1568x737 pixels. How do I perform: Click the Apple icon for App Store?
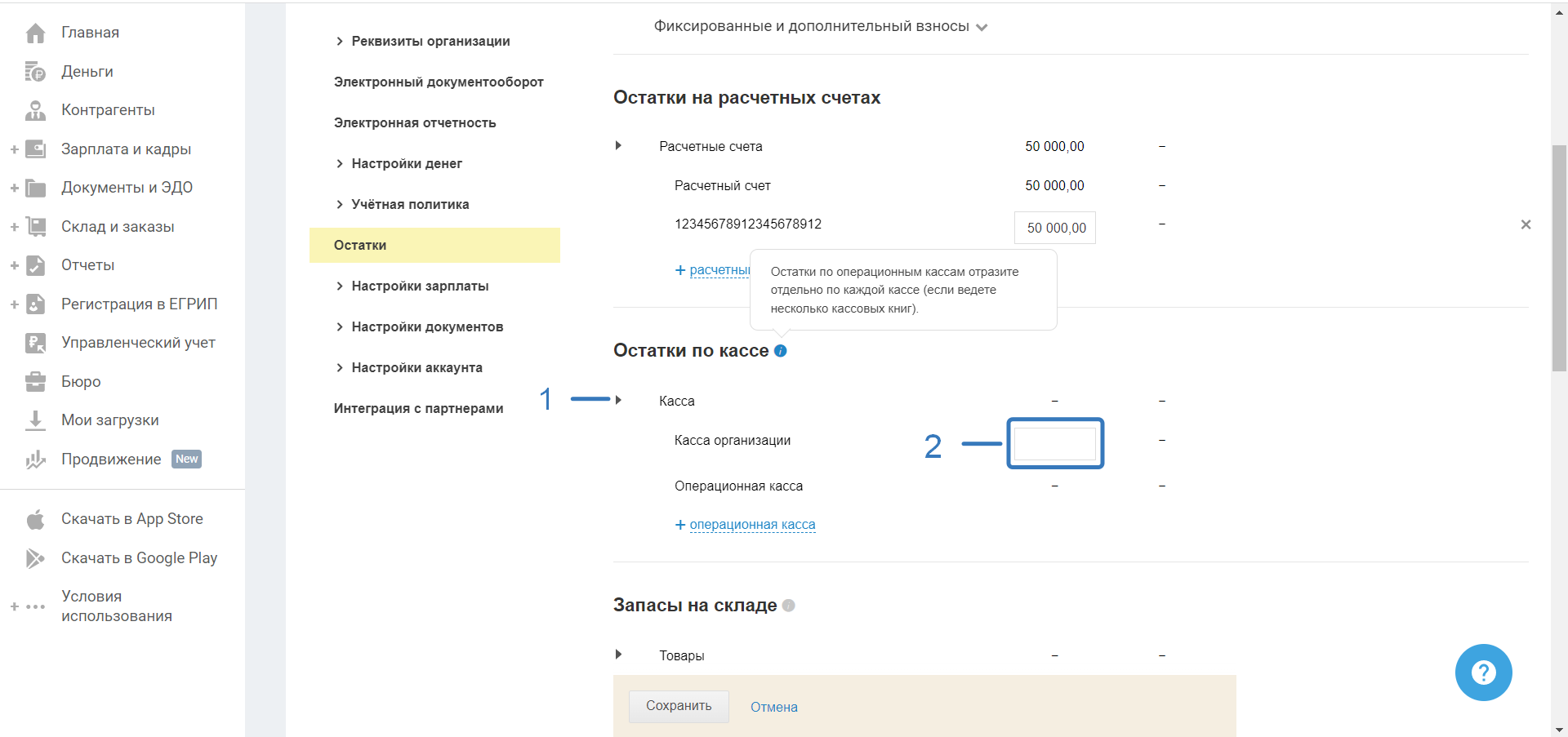[x=35, y=519]
